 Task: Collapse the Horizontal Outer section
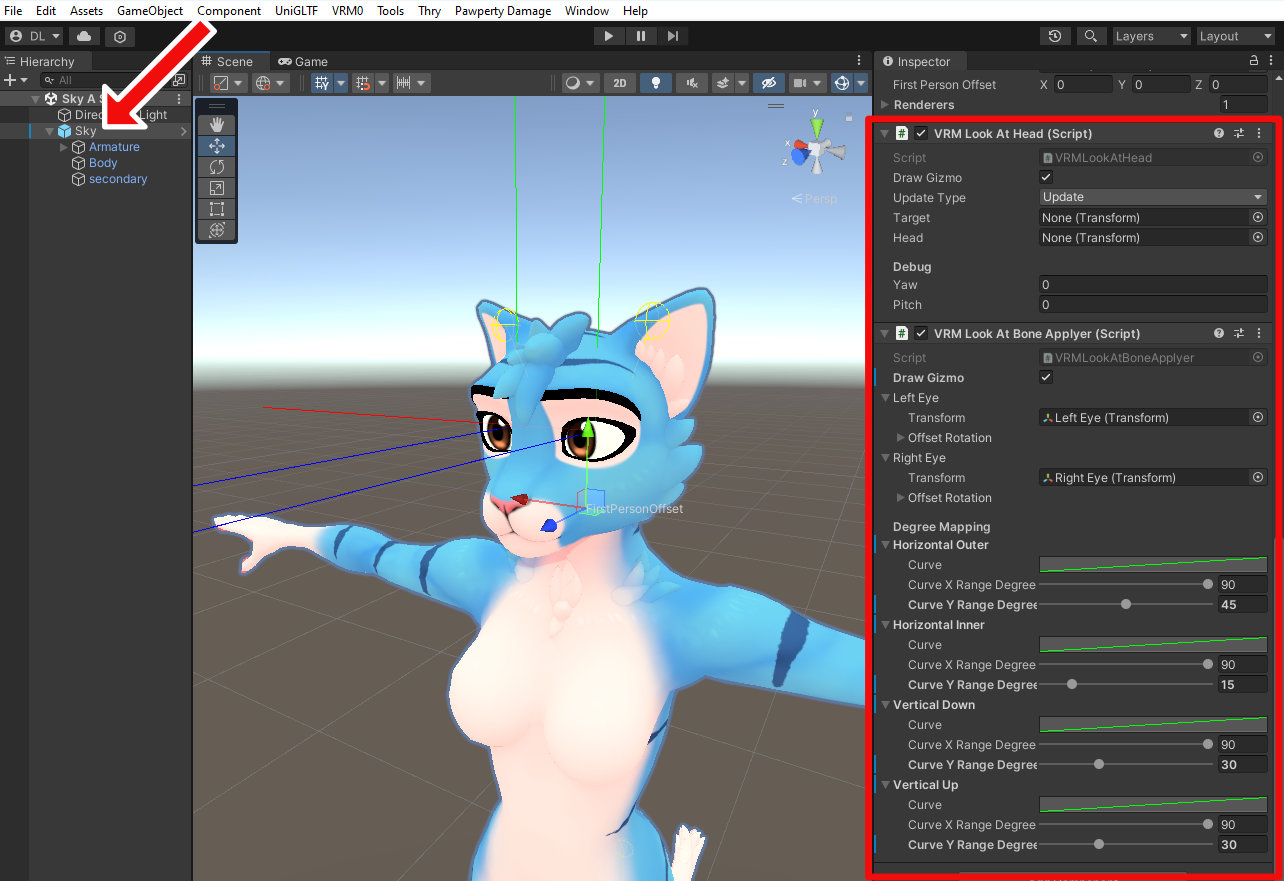coord(885,545)
